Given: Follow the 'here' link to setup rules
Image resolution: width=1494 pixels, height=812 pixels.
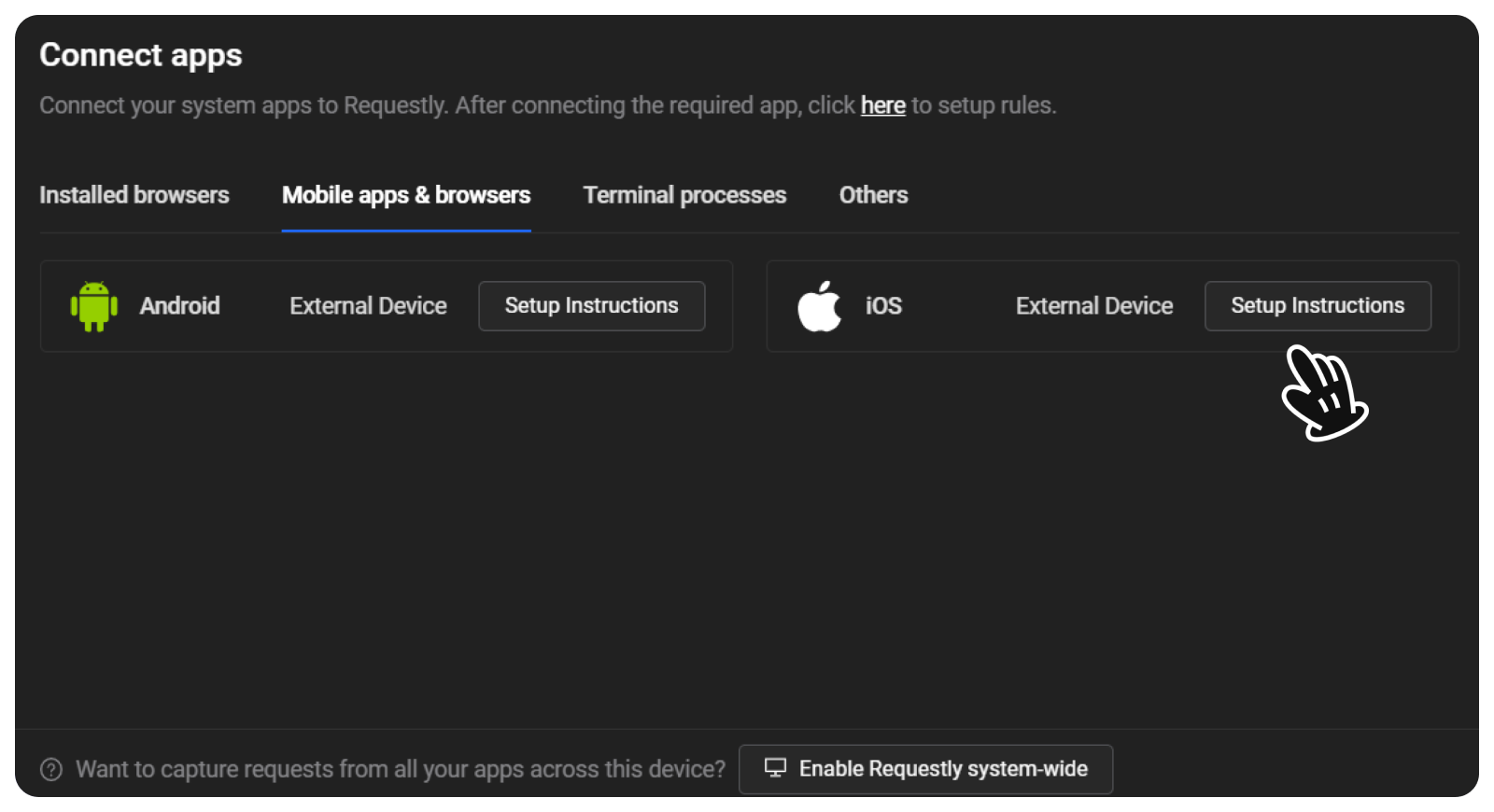Looking at the screenshot, I should coord(883,105).
